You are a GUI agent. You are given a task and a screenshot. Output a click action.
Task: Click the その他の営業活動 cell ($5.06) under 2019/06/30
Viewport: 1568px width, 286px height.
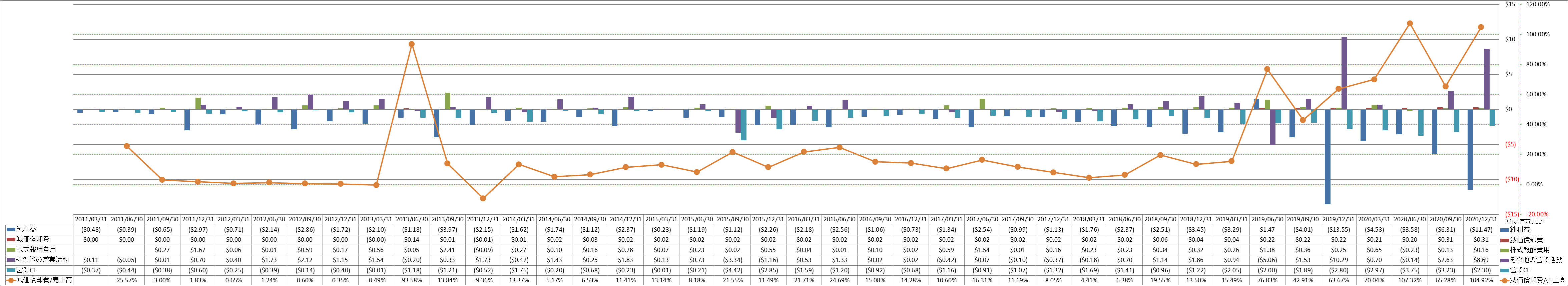[x=1268, y=260]
